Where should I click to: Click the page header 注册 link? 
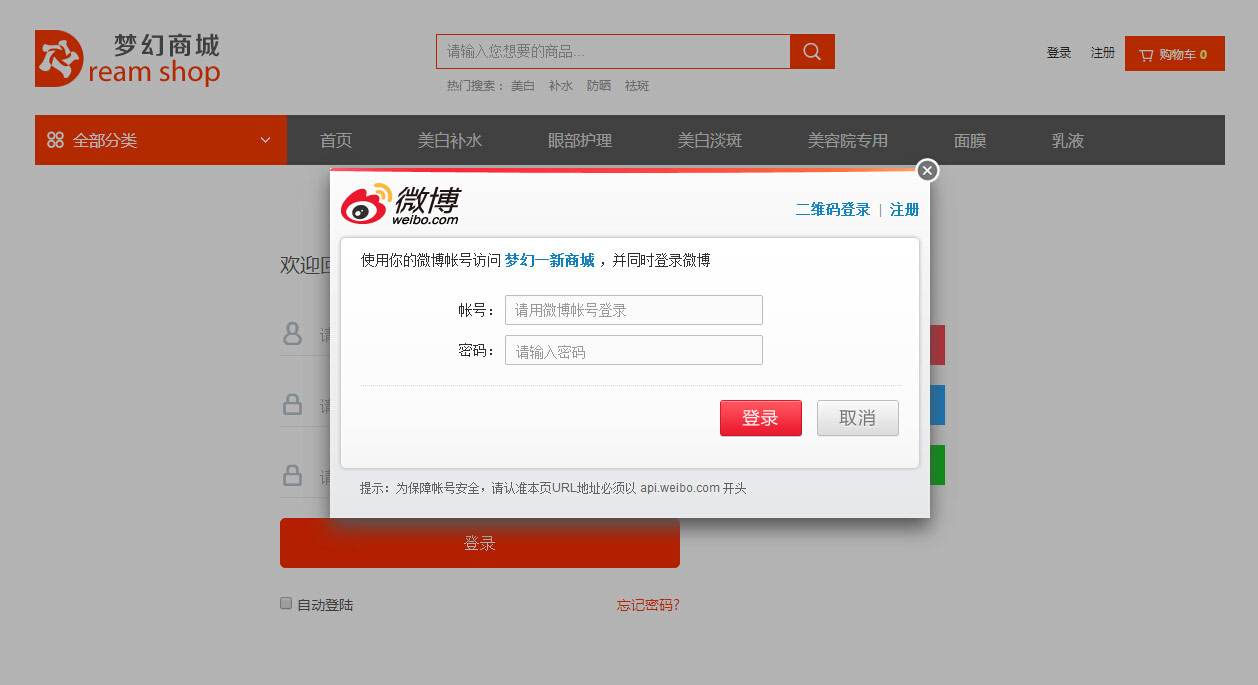(x=1103, y=53)
